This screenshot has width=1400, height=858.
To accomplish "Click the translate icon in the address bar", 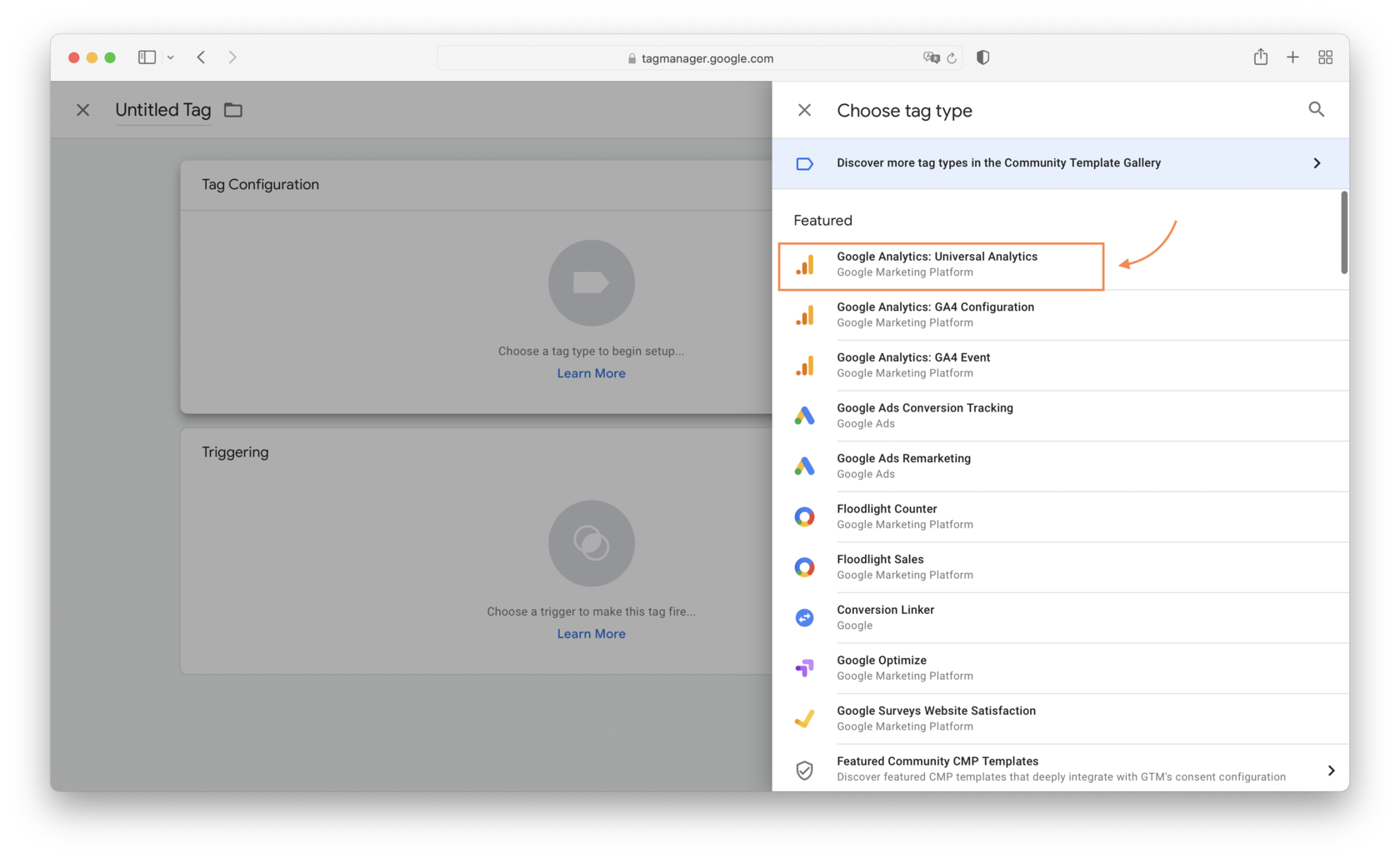I will pyautogui.click(x=931, y=57).
